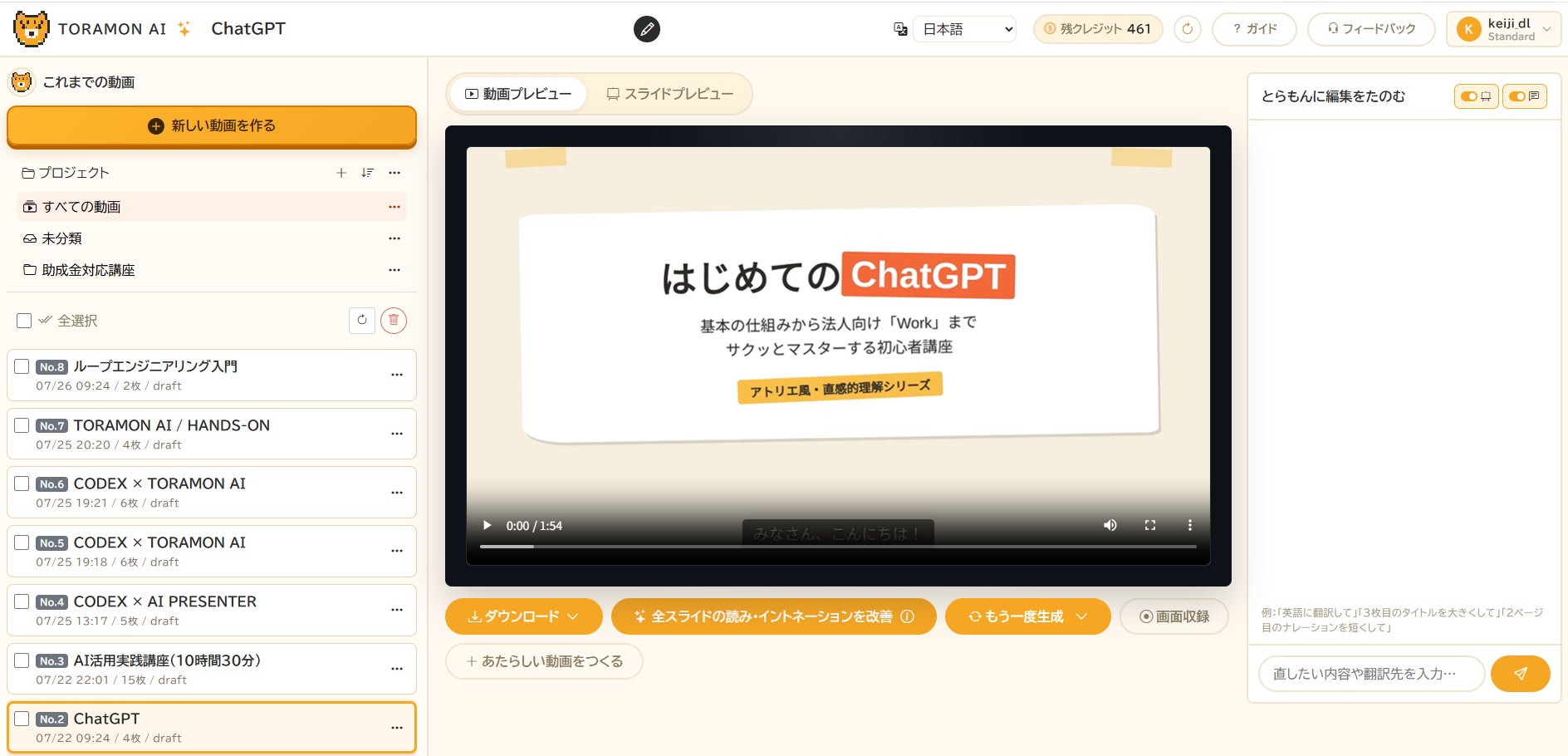Screen dimensions: 1568x756
Task: Click the video progress bar
Action: [838, 547]
